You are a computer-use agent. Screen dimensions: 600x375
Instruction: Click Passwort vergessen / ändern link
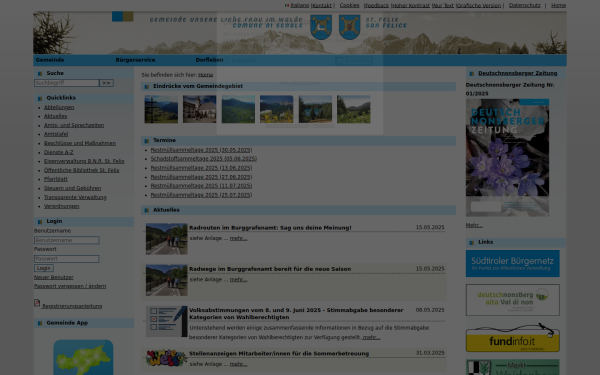coord(70,286)
